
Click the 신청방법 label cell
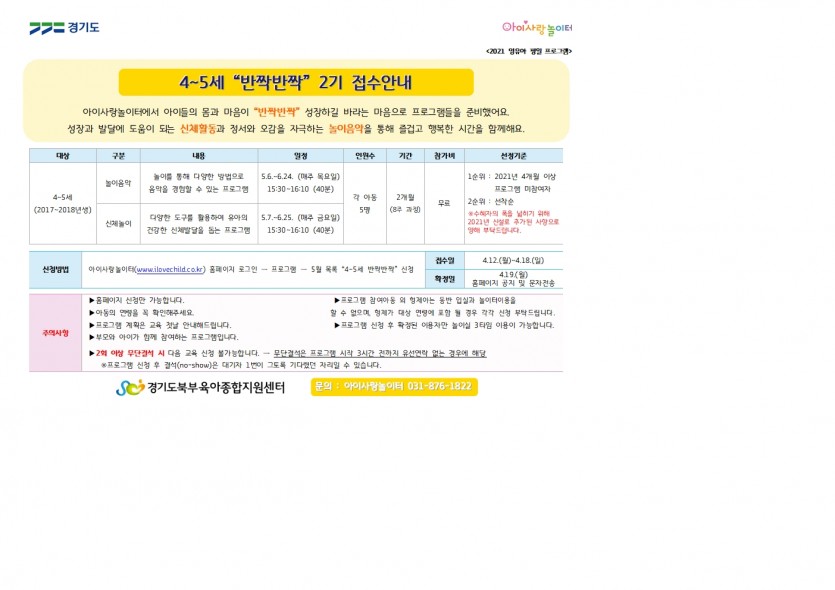[55, 270]
